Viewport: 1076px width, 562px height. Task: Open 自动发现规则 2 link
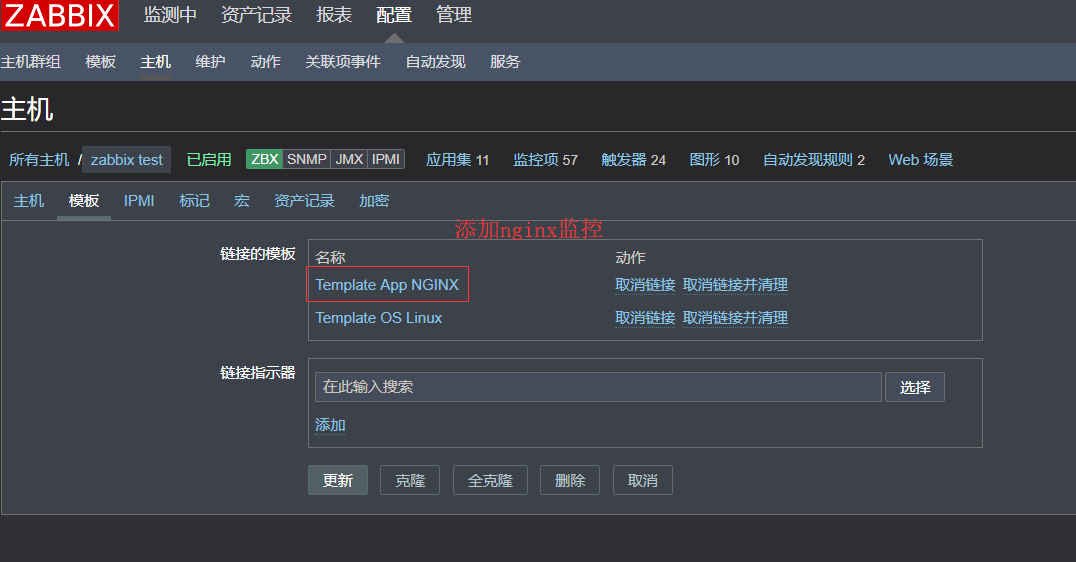tap(814, 160)
